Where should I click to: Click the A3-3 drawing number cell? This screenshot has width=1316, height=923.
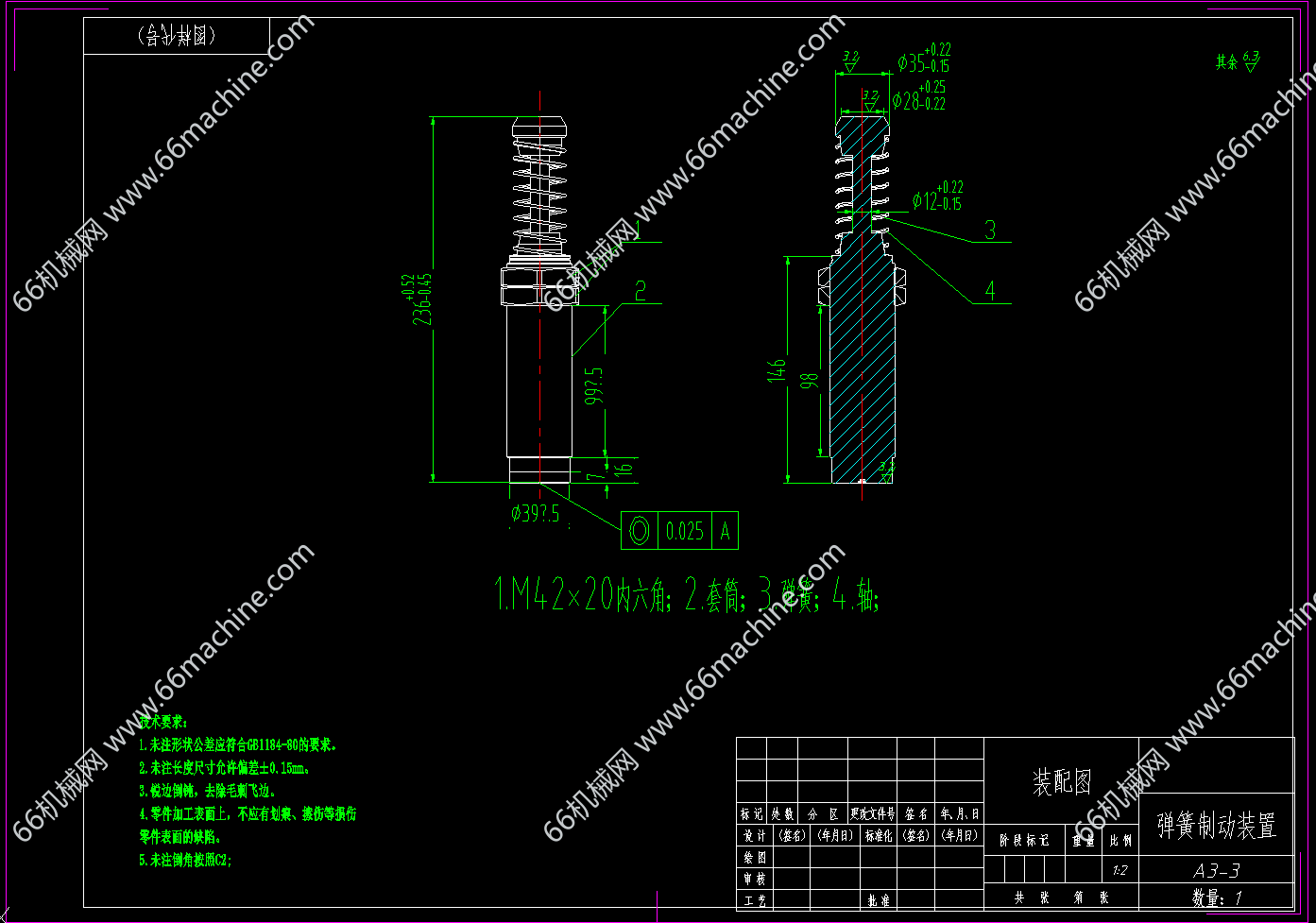click(x=1216, y=870)
